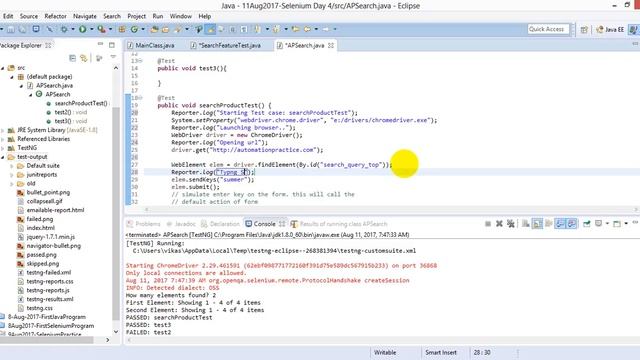
Task: Click the Open Perspective icon beside Quick Access
Action: coord(584,29)
